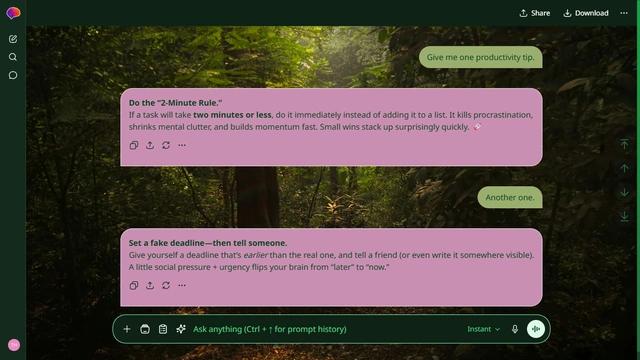Click the sparkle tools icon in input bar
Screen dimensions: 640x360
[181, 329]
